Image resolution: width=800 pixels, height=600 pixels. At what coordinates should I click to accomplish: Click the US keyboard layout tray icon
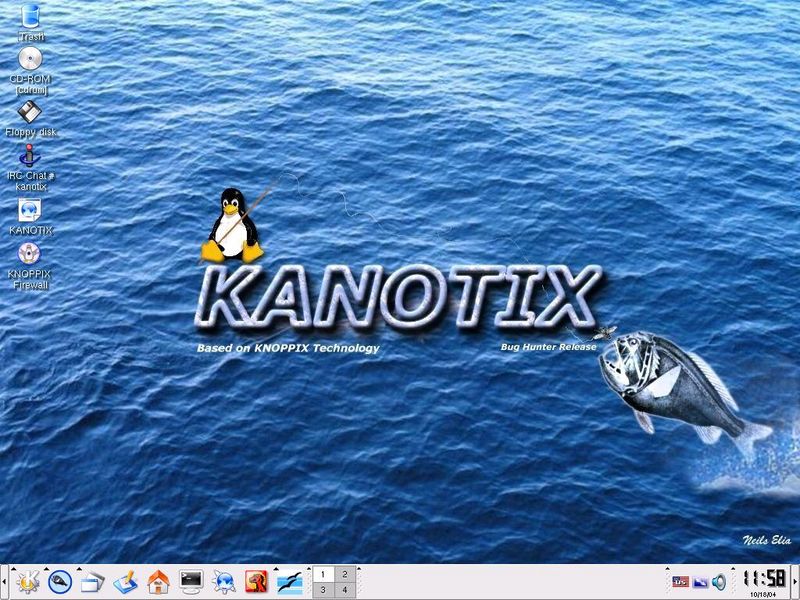pyautogui.click(x=681, y=582)
